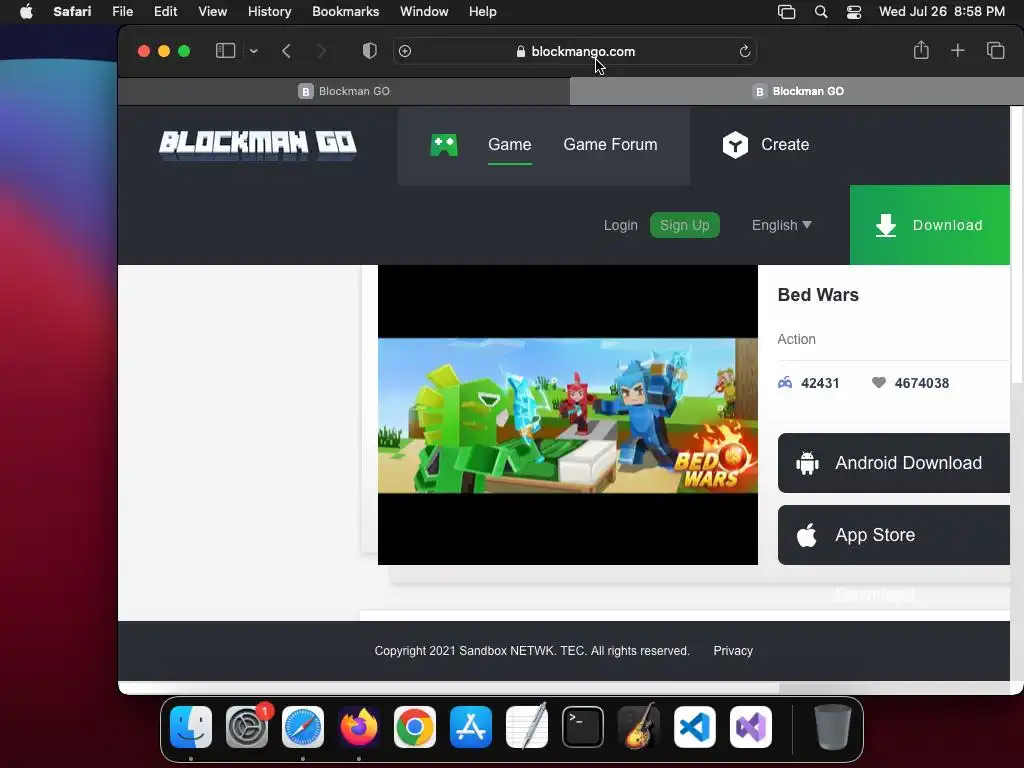The width and height of the screenshot is (1024, 768).
Task: Open the Trash in the Dock
Action: [x=833, y=727]
